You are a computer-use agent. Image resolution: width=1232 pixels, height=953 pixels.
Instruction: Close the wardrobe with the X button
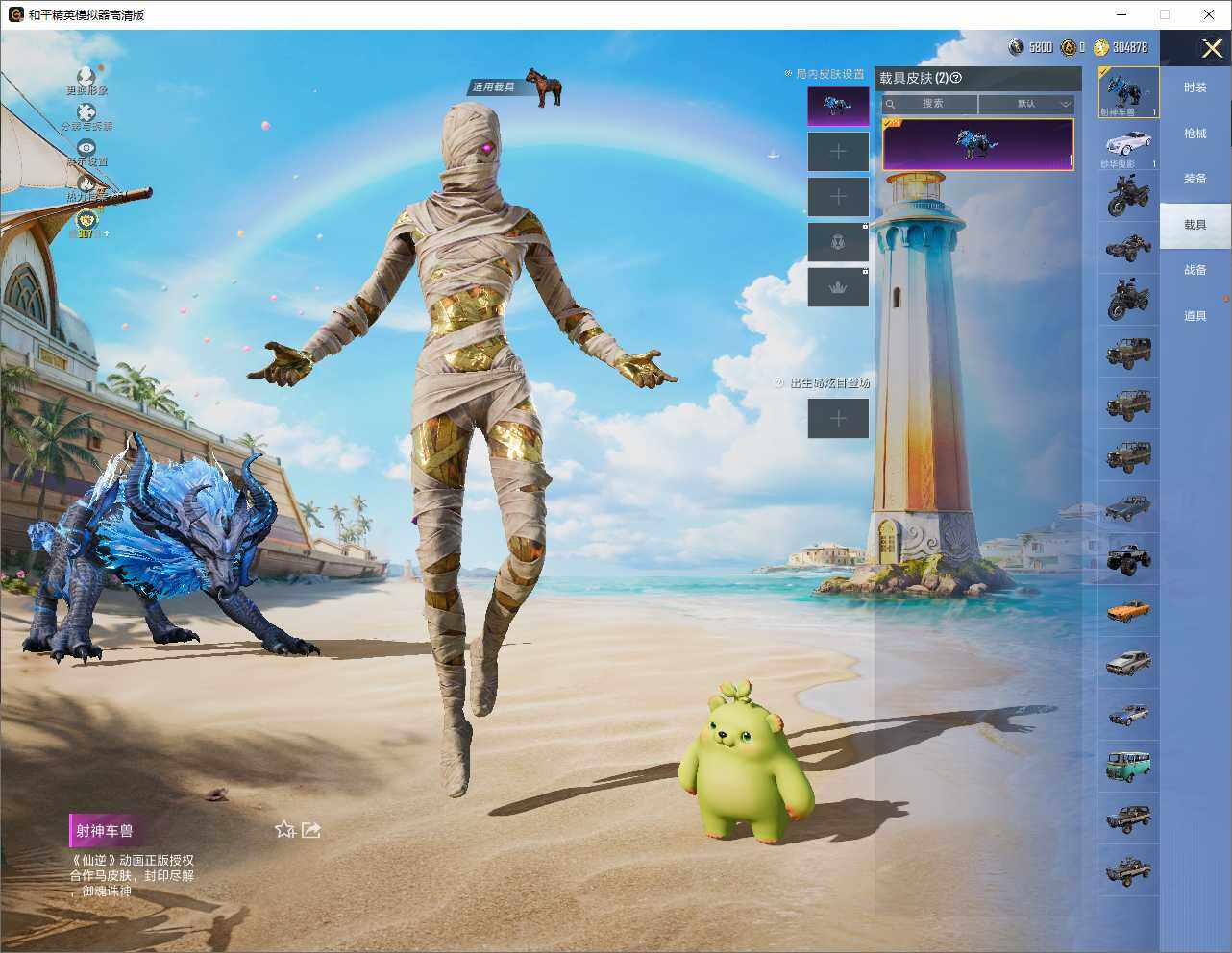(1212, 48)
